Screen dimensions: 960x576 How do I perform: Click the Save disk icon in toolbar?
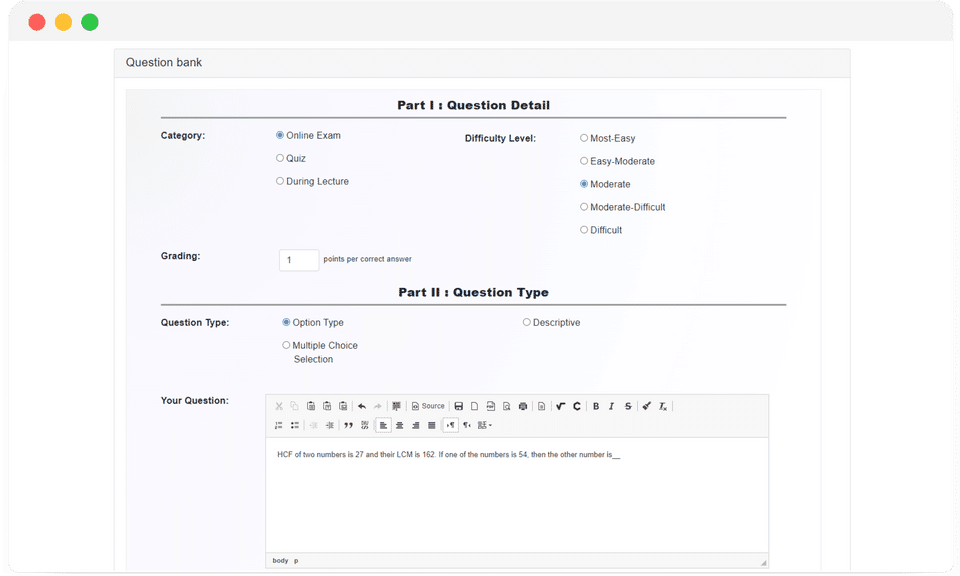click(459, 406)
